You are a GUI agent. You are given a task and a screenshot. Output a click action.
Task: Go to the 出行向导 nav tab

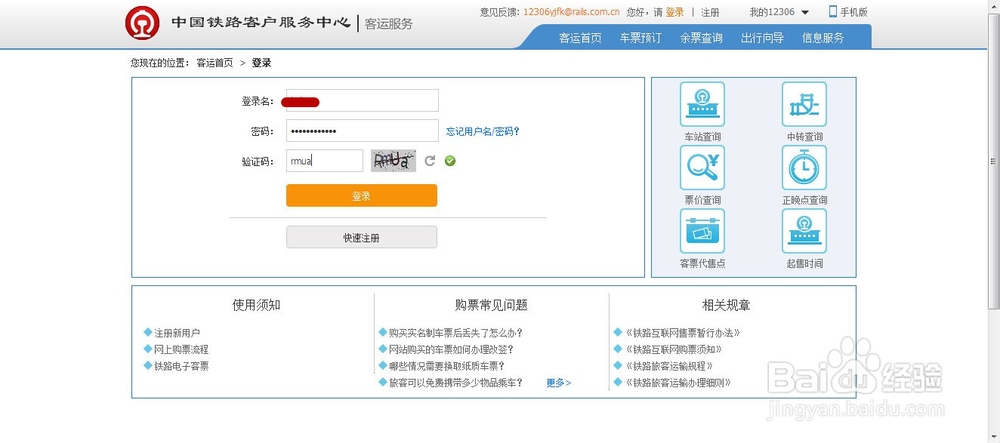point(762,38)
